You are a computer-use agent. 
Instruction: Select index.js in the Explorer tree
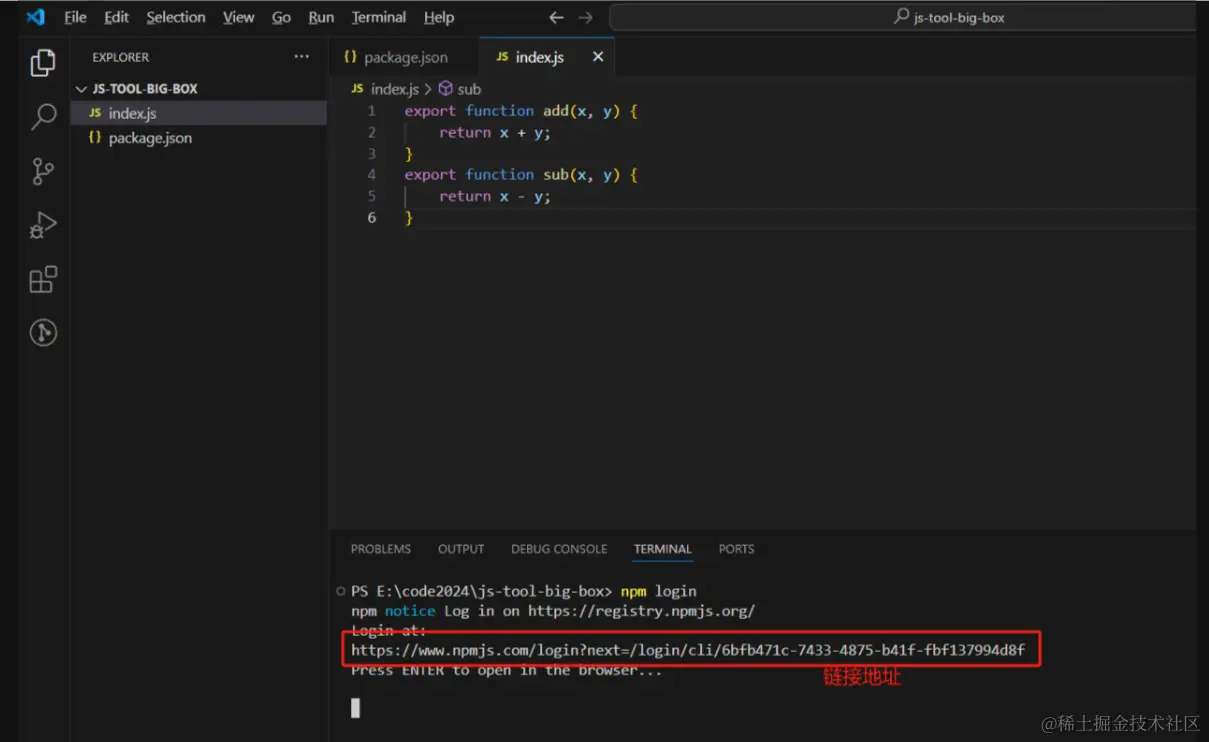click(x=199, y=113)
